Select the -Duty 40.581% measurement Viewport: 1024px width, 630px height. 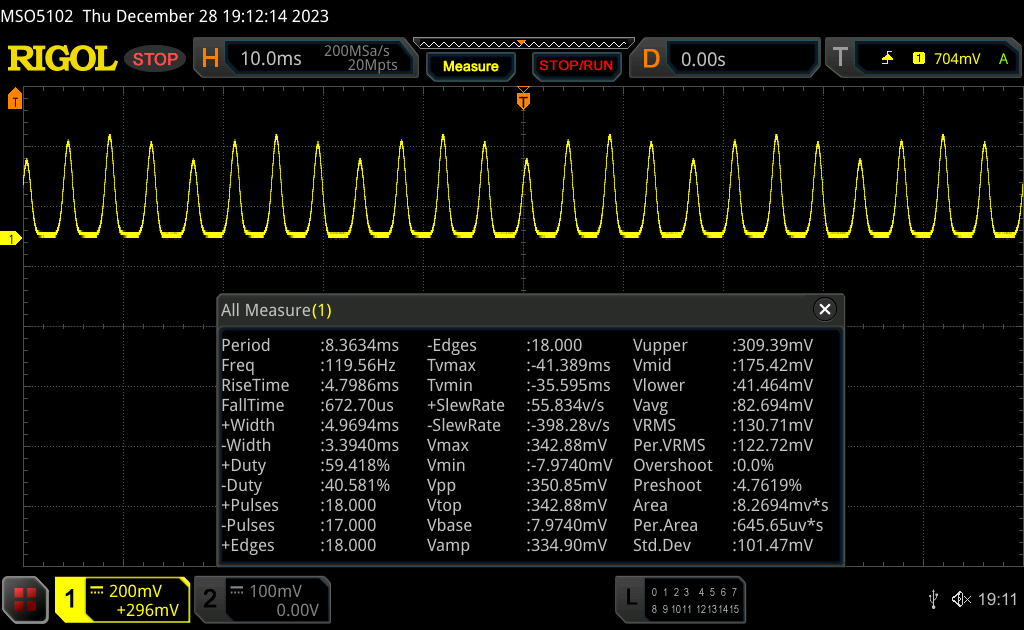306,485
